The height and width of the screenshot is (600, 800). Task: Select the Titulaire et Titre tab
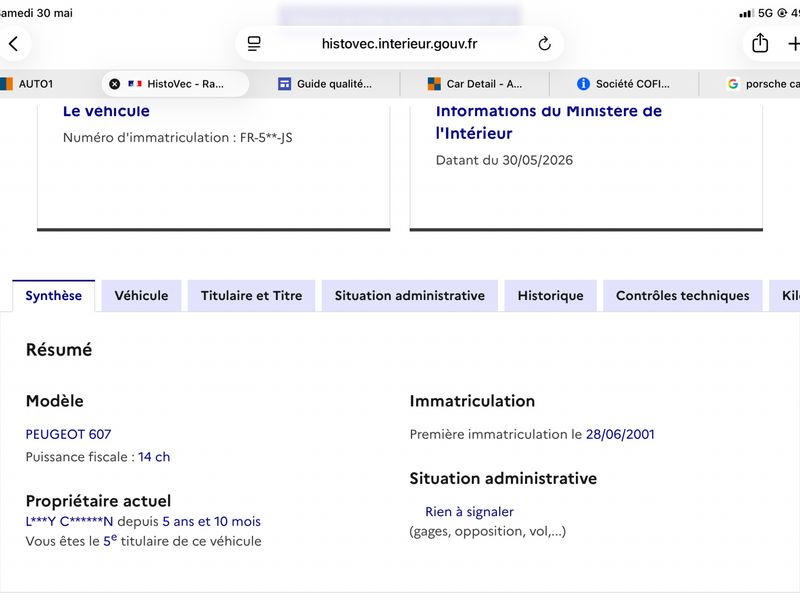[x=252, y=296]
